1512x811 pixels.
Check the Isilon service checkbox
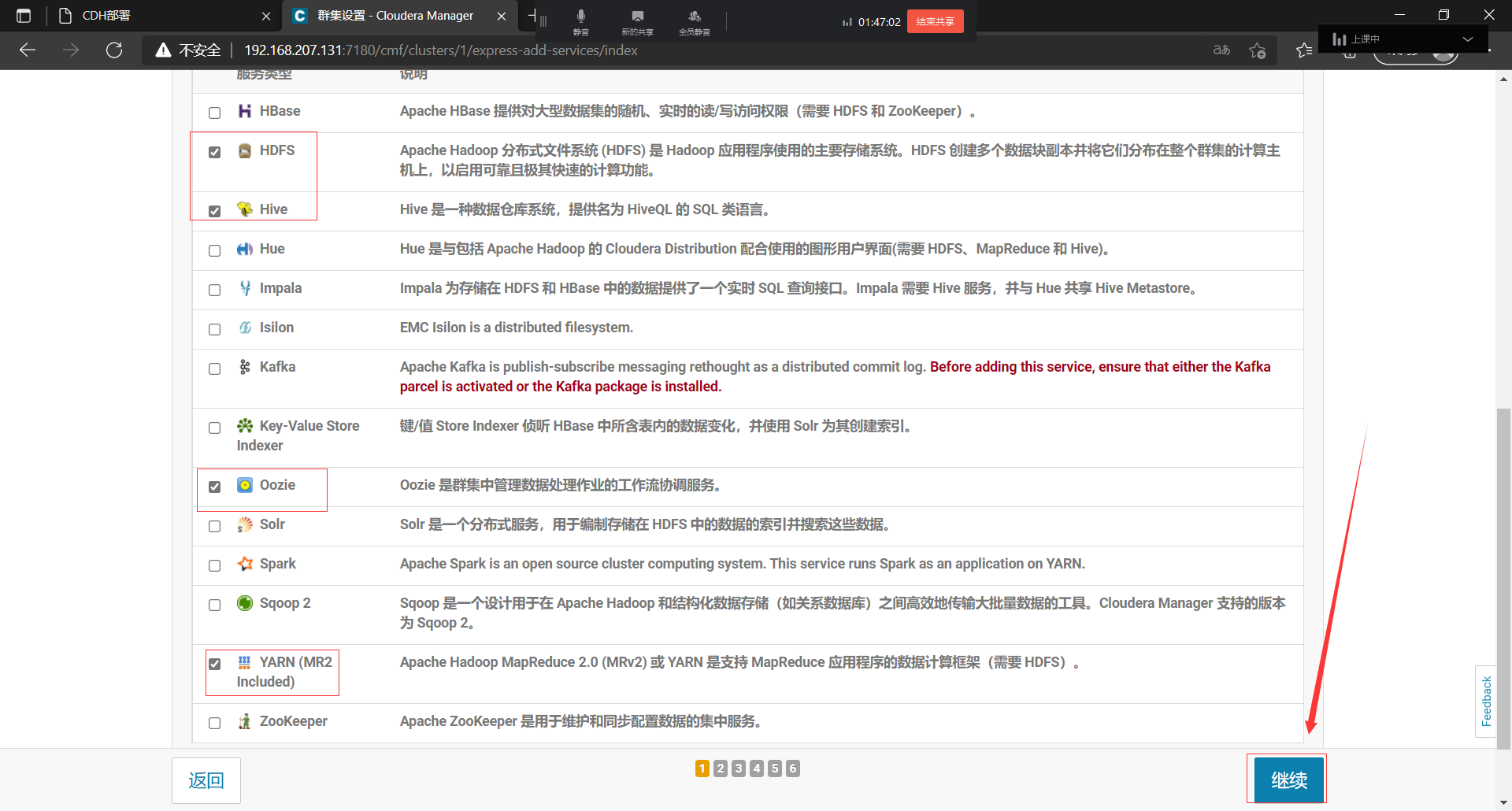[214, 329]
